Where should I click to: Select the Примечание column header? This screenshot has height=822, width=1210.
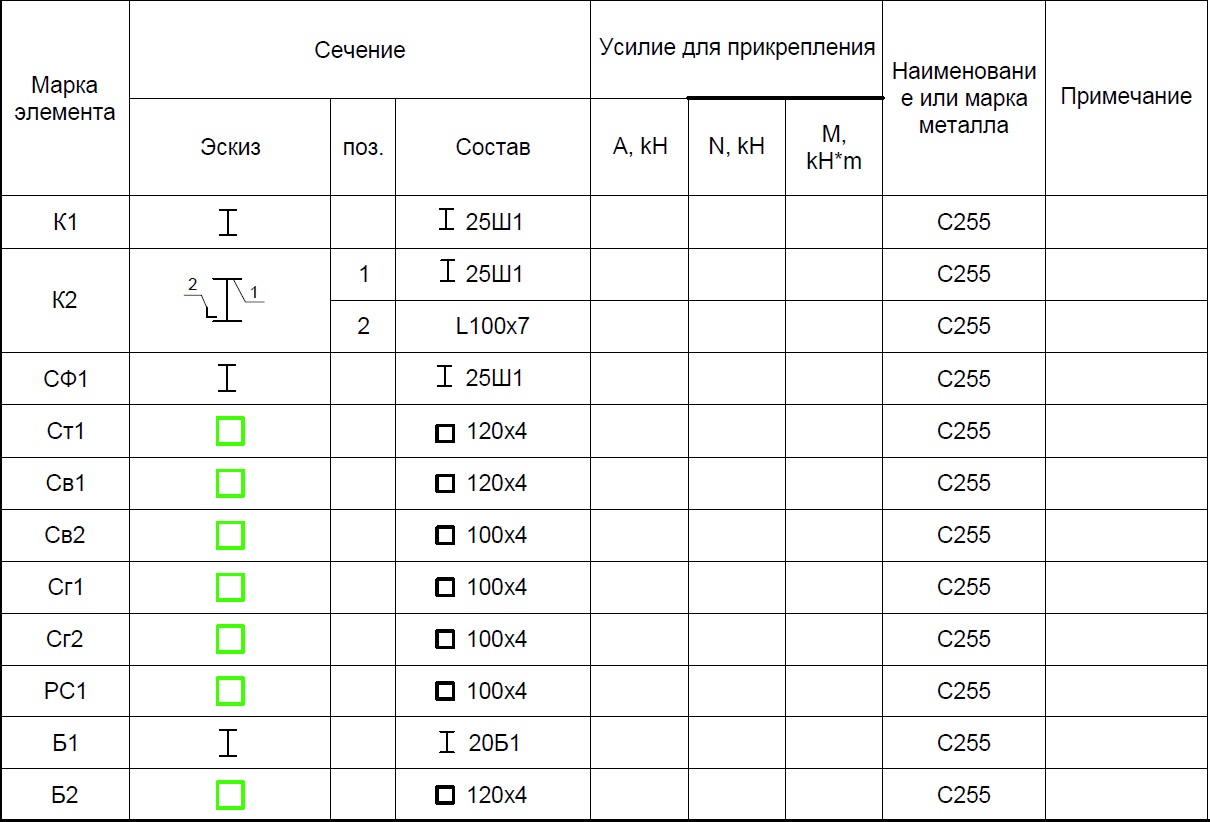click(1126, 97)
